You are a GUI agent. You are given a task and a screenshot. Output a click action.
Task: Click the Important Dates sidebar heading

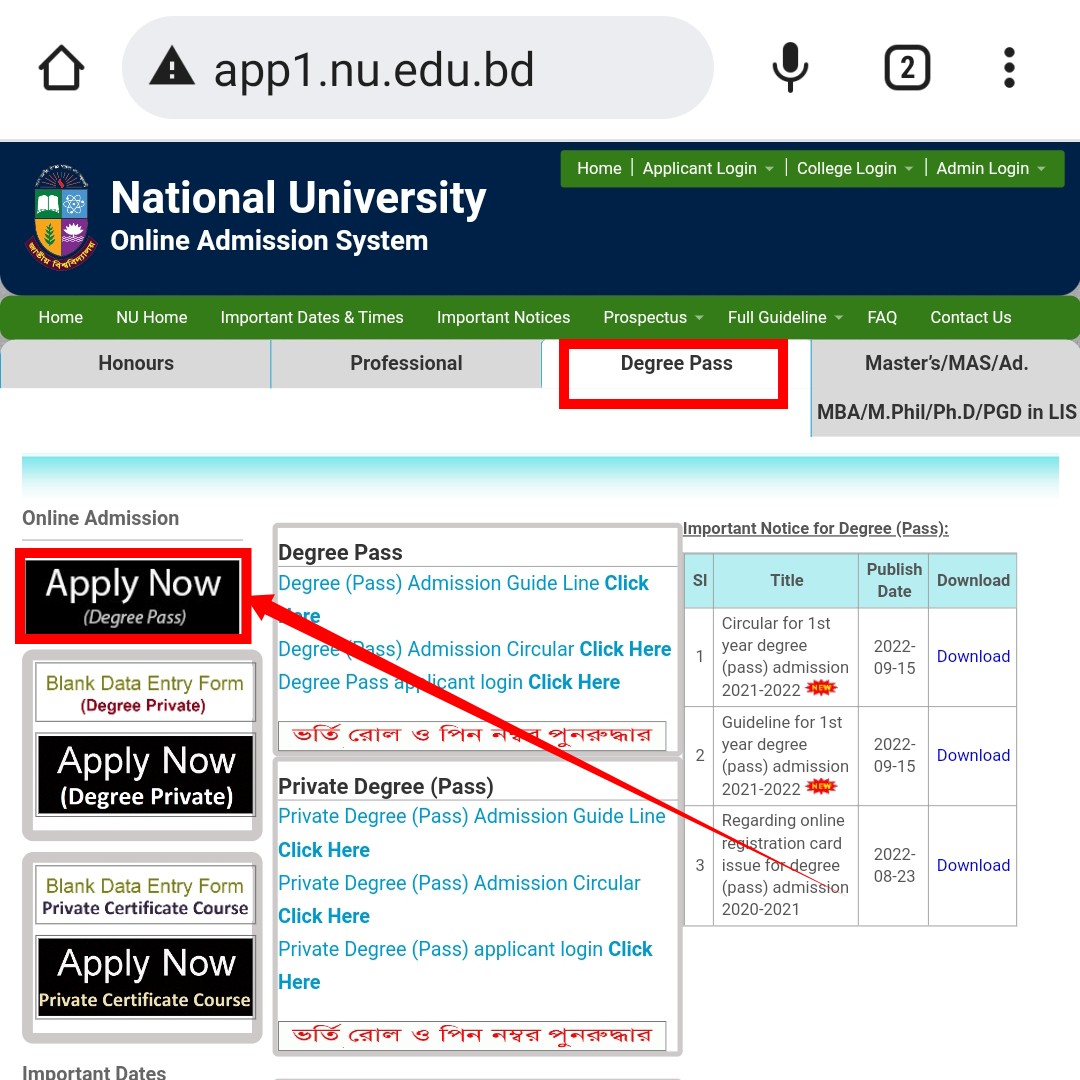[94, 1072]
